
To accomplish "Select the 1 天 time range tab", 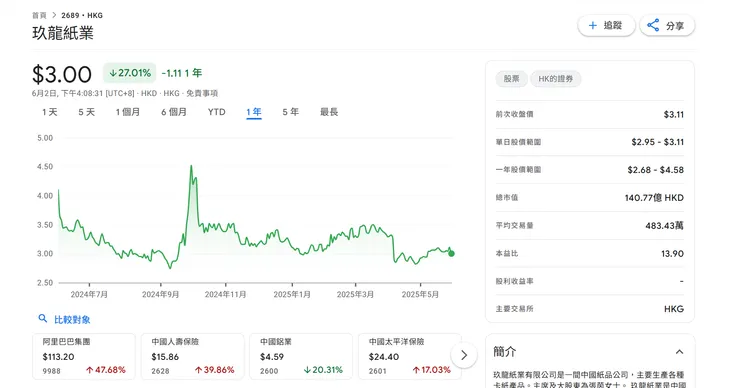I will (x=50, y=112).
